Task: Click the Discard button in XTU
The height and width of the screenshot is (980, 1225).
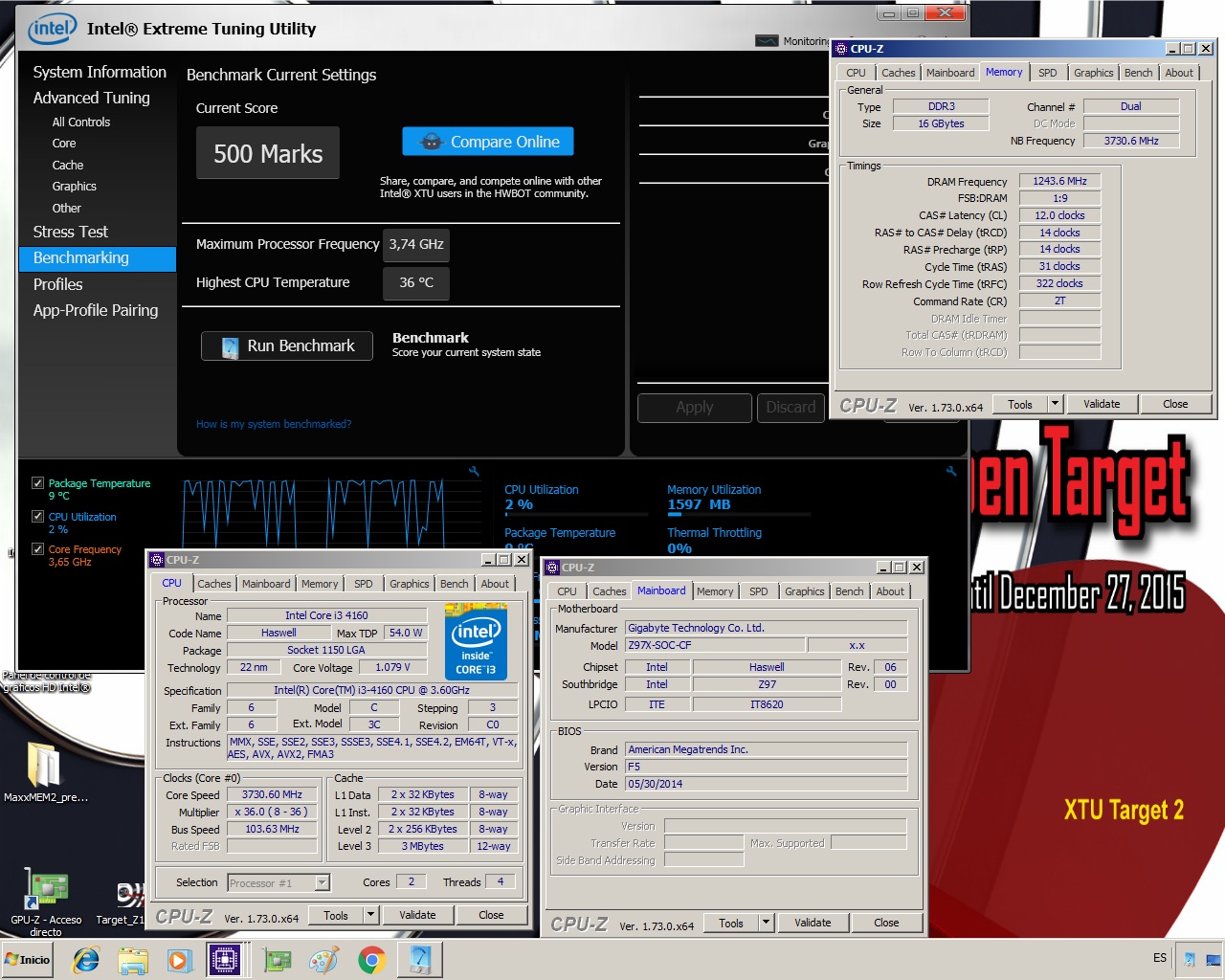Action: pyautogui.click(x=791, y=408)
